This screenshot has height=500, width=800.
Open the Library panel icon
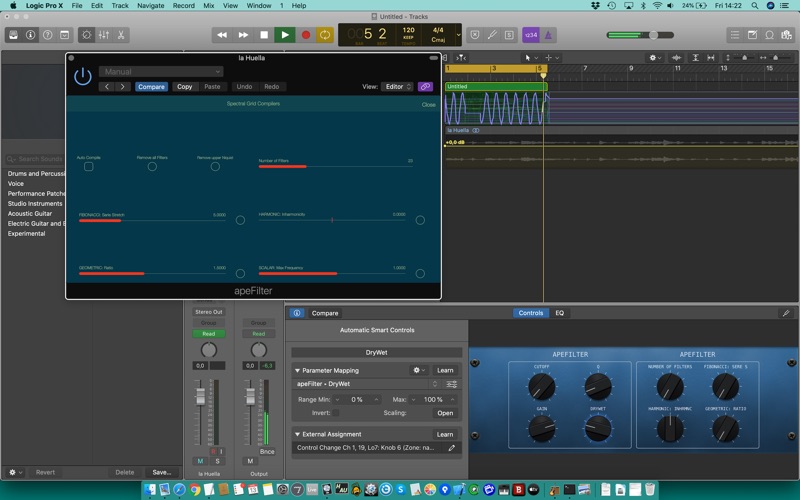pyautogui.click(x=14, y=35)
